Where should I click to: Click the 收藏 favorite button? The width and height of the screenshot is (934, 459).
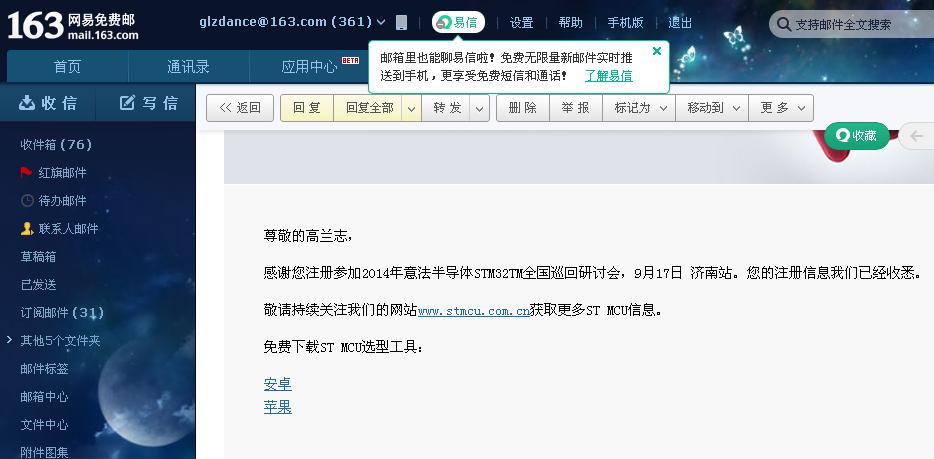point(857,136)
